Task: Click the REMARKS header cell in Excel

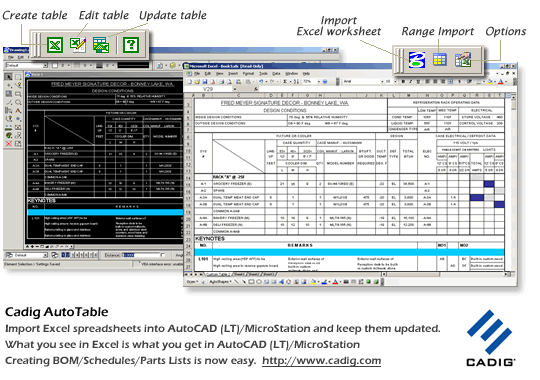Action: [x=300, y=245]
